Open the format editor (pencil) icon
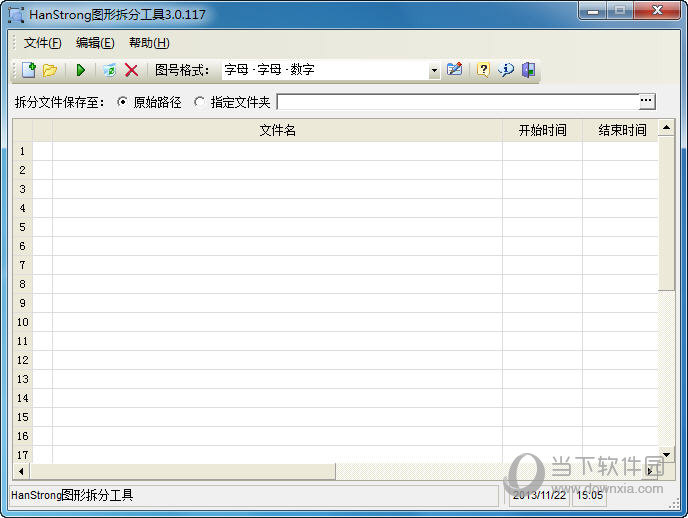688x518 pixels. [454, 70]
